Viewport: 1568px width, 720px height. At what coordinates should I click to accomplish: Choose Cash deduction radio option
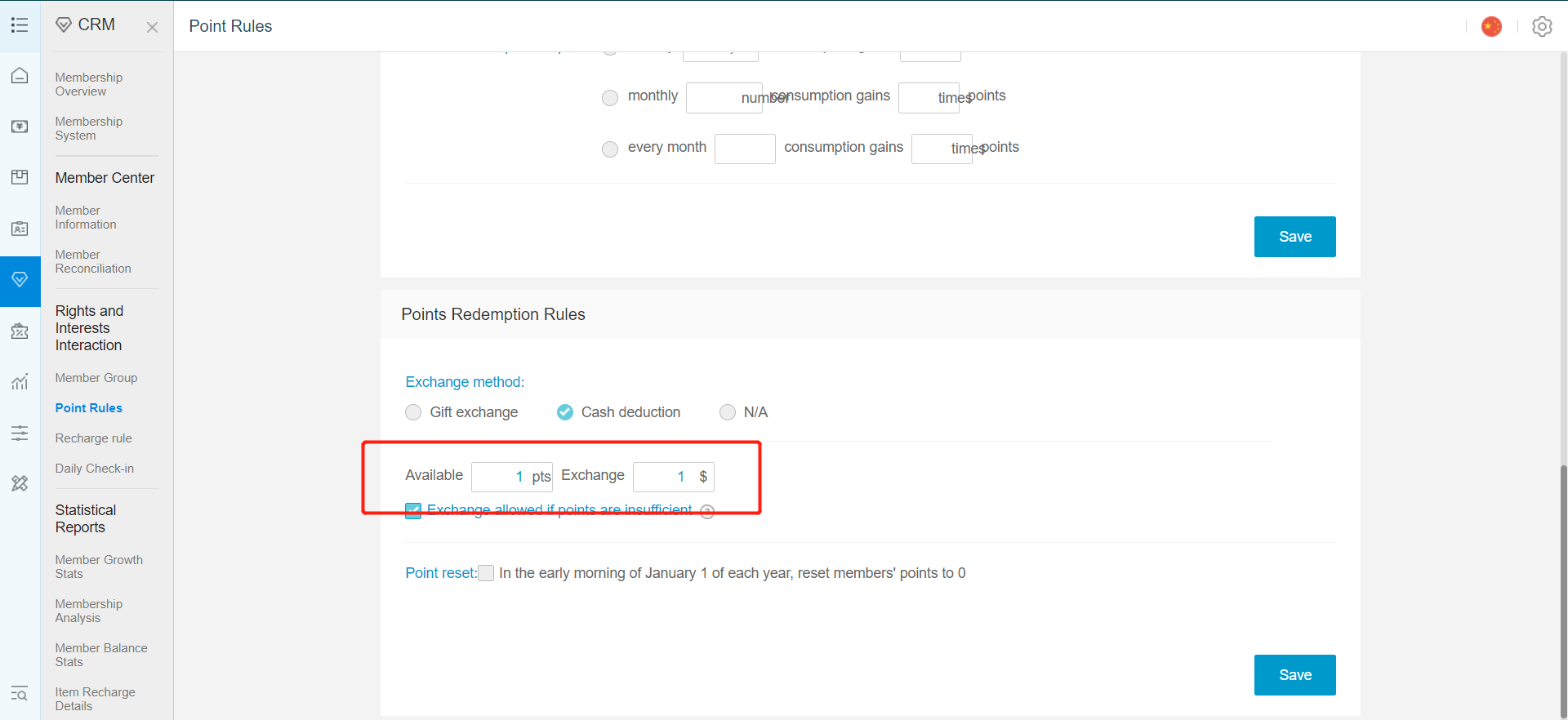[x=565, y=412]
